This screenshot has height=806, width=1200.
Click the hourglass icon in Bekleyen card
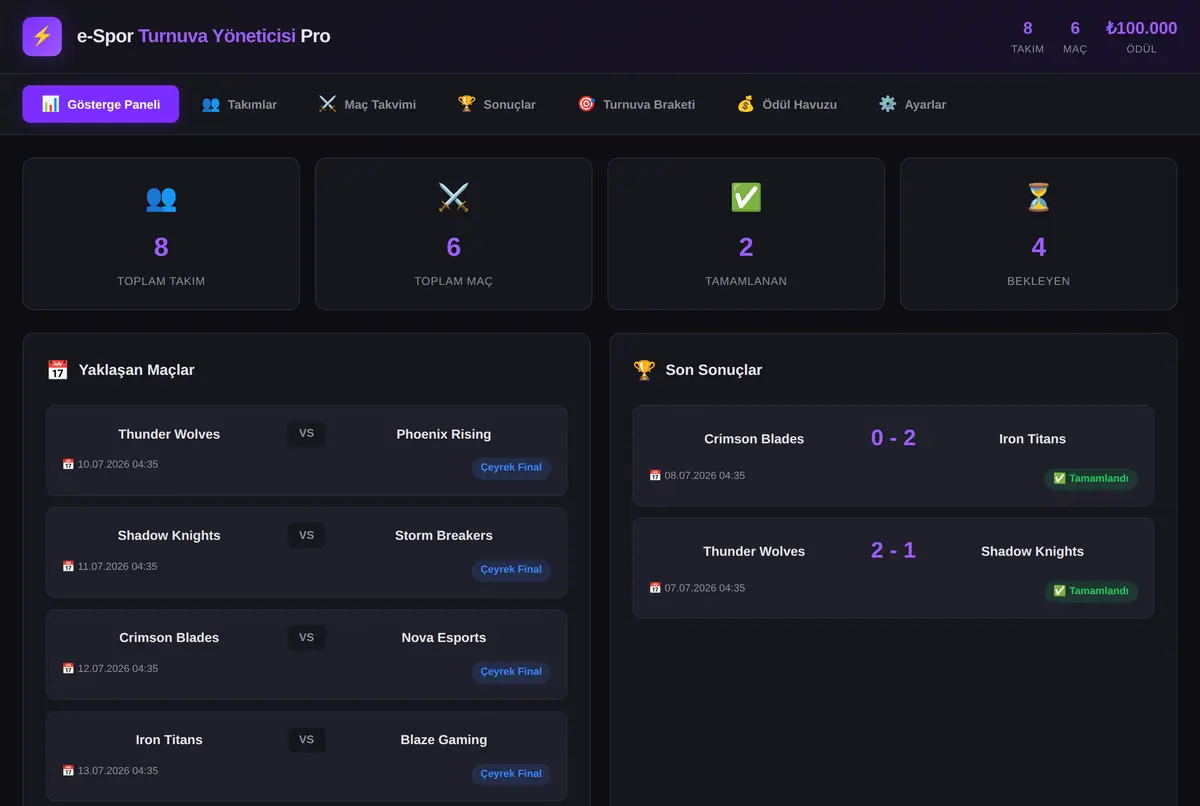pyautogui.click(x=1039, y=198)
